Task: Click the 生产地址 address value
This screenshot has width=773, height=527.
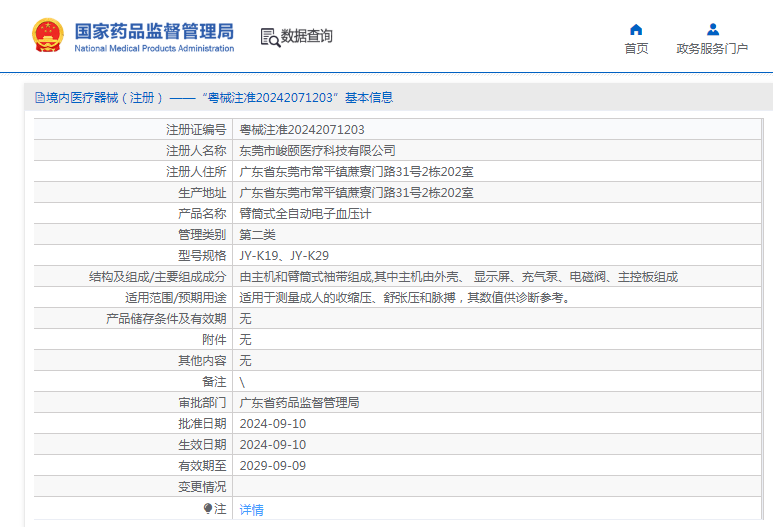Action: (356, 193)
